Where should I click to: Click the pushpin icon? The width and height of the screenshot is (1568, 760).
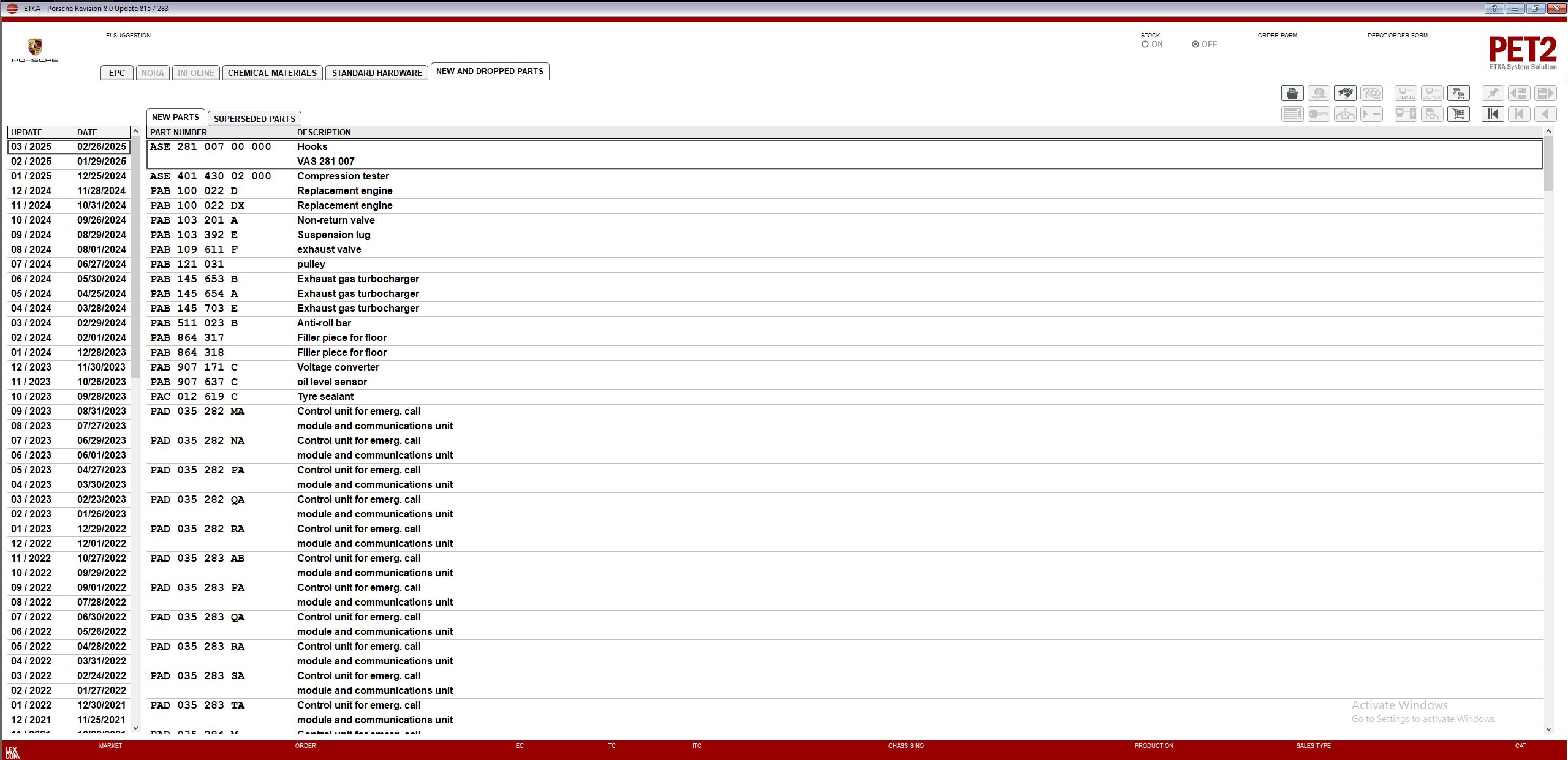click(1493, 92)
